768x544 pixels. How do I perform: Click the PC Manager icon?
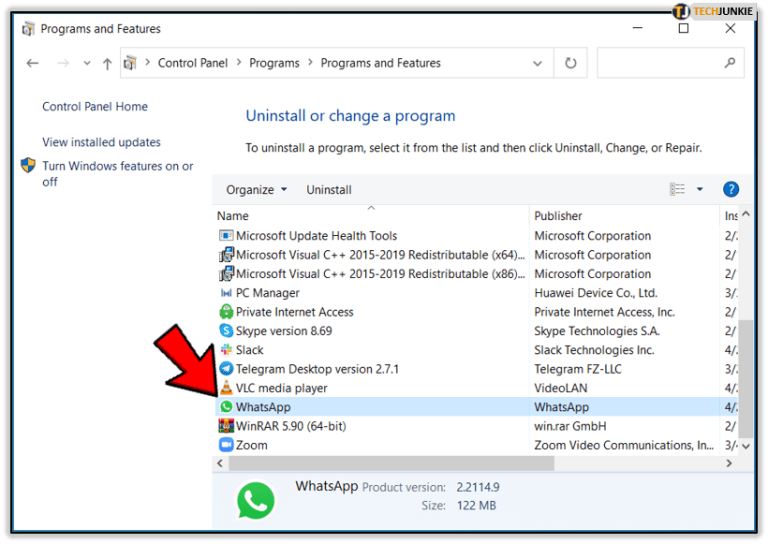click(x=226, y=293)
